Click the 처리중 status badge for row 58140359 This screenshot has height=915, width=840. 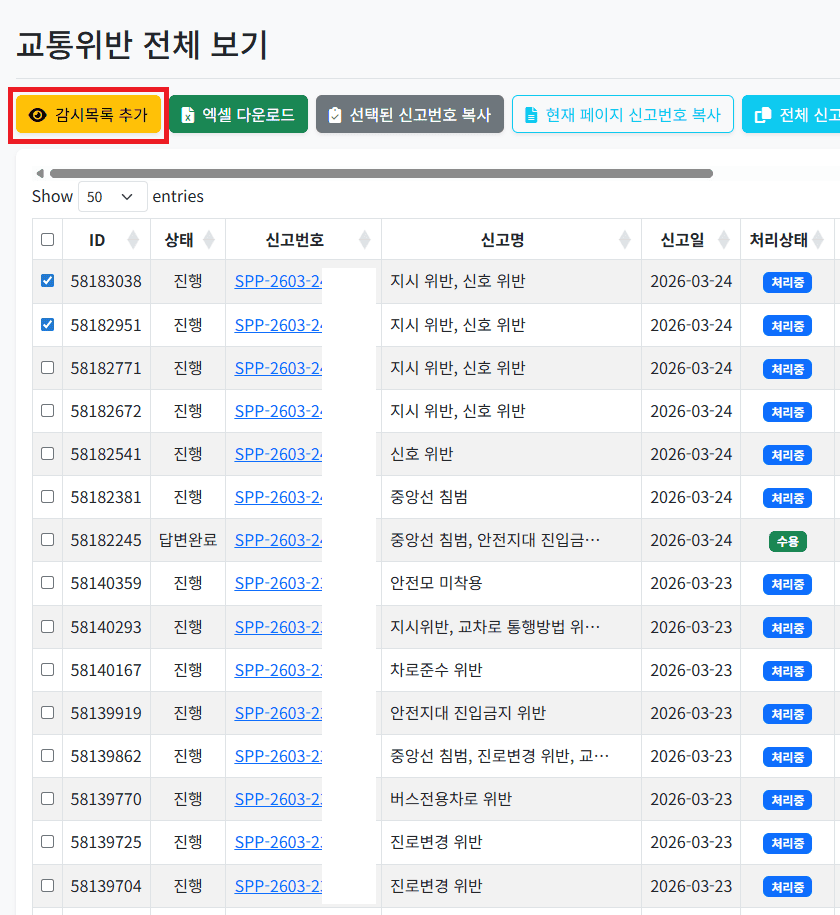pyautogui.click(x=787, y=584)
